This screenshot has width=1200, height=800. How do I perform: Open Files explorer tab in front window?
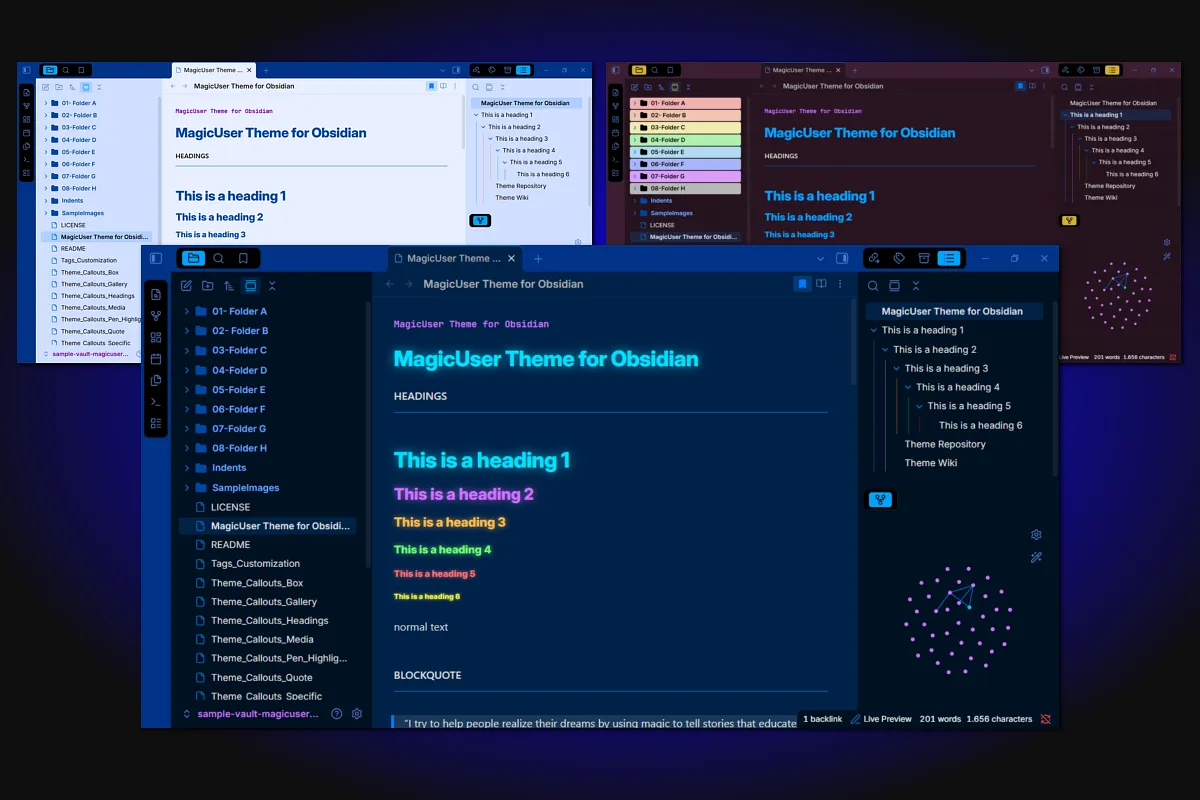click(193, 258)
